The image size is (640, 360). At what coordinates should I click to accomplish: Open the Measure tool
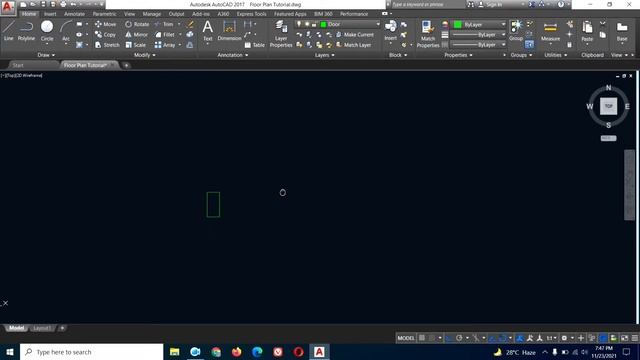(550, 31)
